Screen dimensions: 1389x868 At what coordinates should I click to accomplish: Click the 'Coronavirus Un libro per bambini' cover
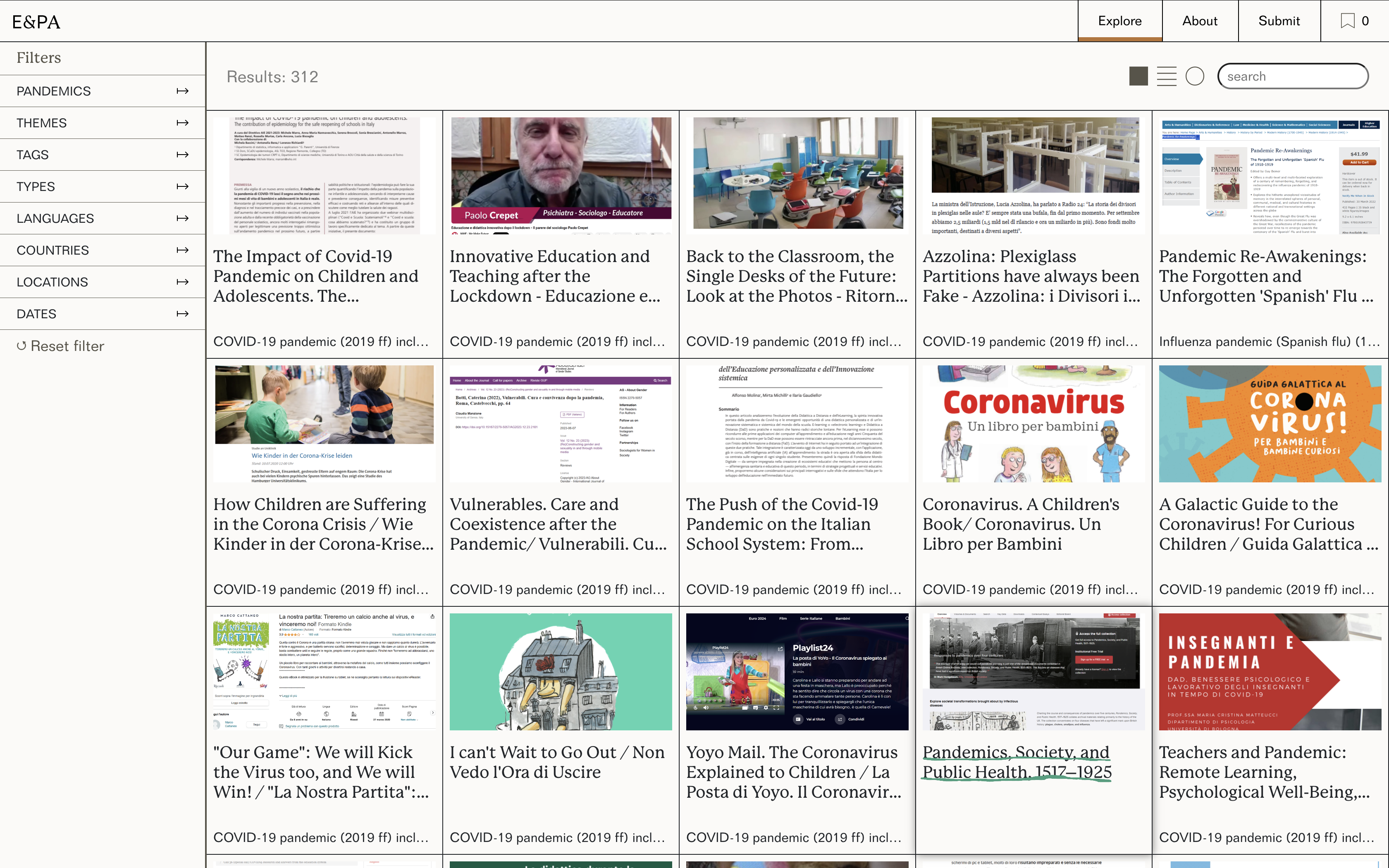click(1034, 424)
